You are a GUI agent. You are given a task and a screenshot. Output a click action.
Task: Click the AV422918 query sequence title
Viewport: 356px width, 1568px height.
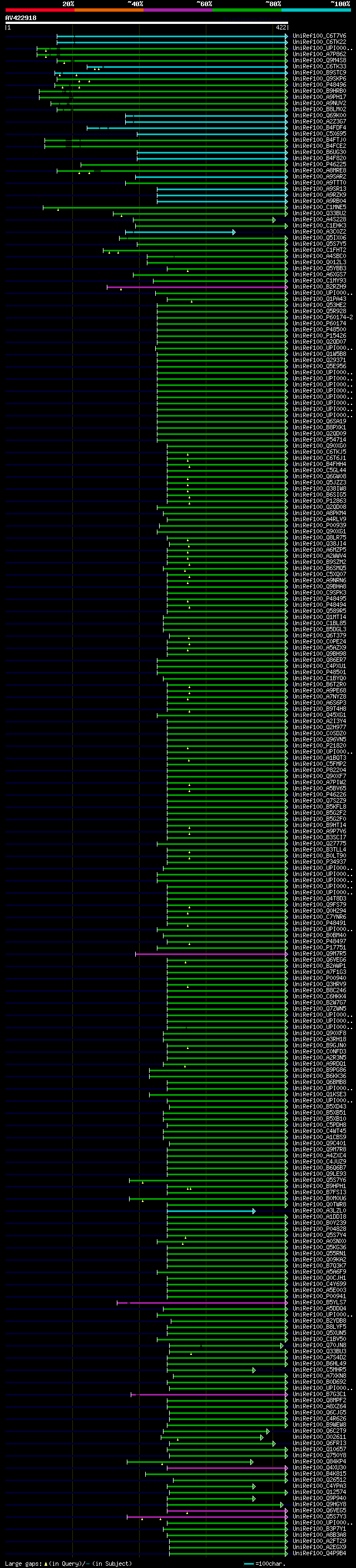[21, 18]
